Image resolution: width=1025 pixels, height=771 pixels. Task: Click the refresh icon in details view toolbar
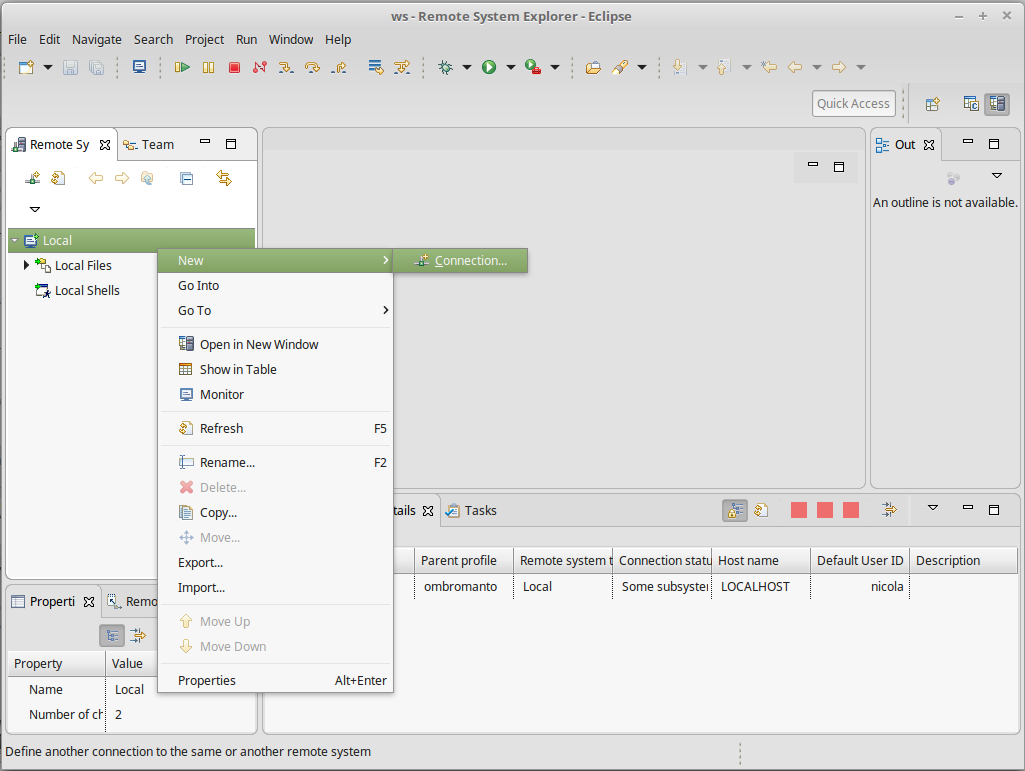click(x=761, y=510)
